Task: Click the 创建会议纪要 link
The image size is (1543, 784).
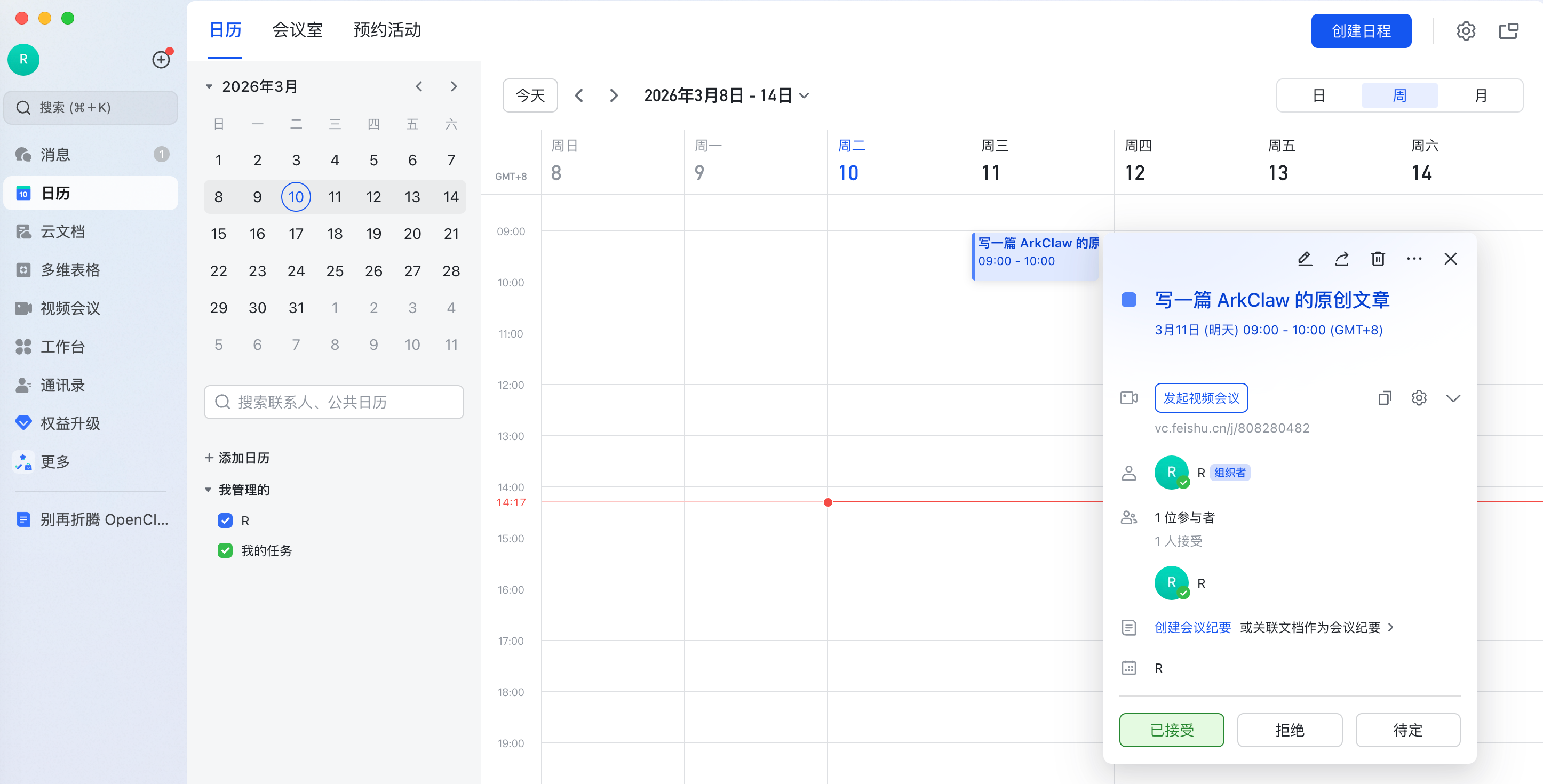Action: (1192, 627)
